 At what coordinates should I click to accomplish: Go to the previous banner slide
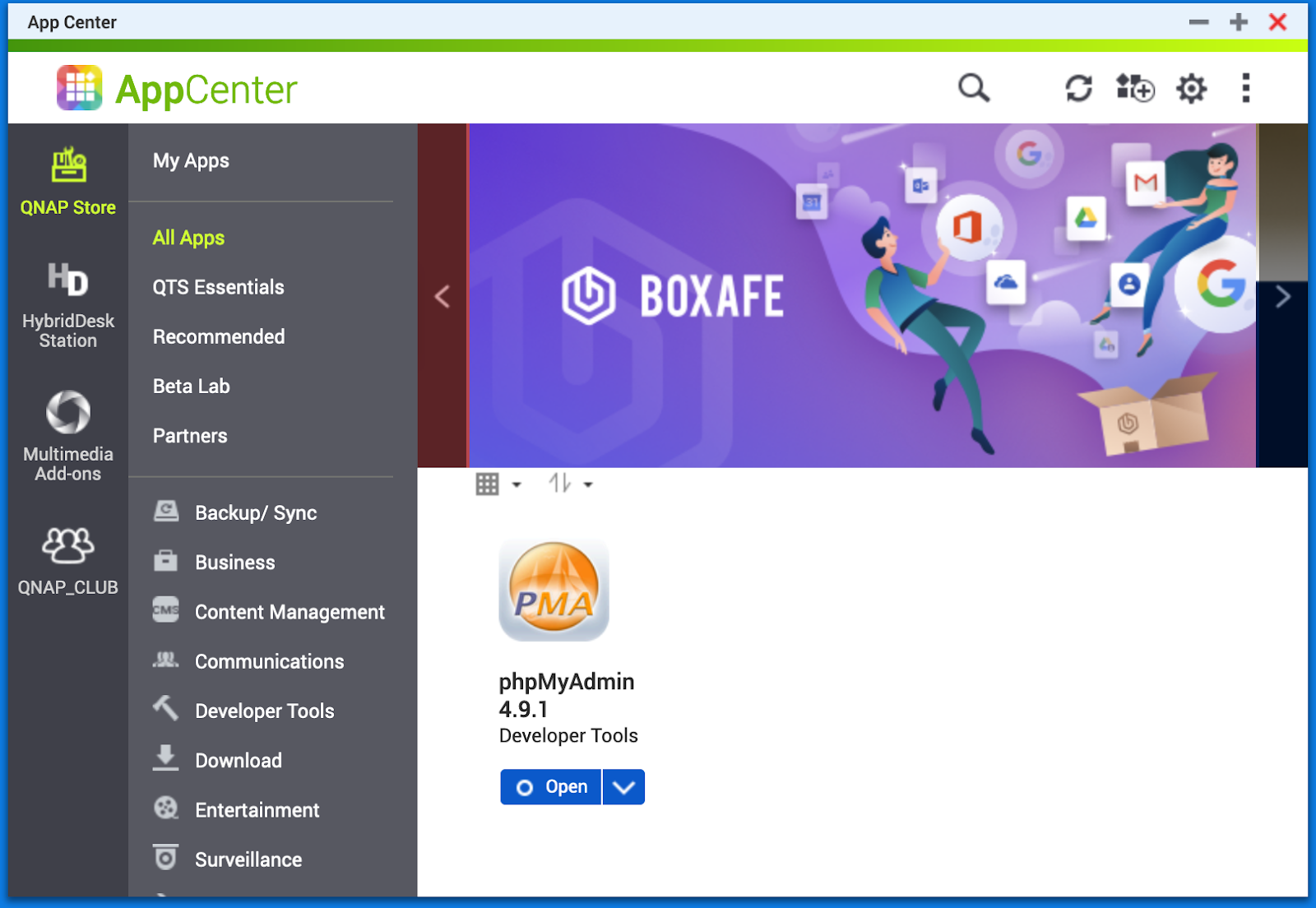coord(443,296)
